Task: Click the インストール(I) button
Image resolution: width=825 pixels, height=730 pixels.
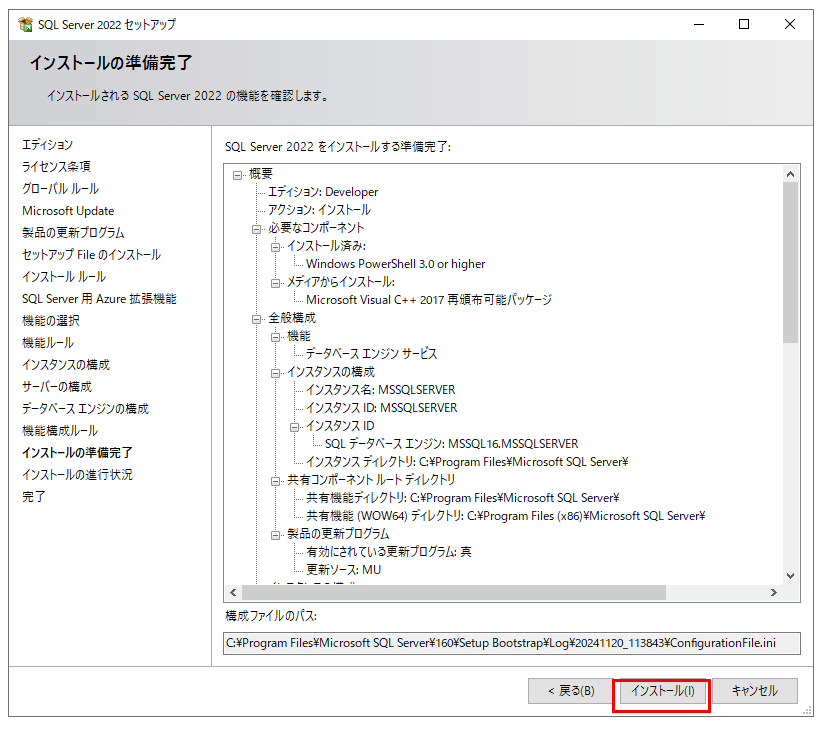Action: pos(662,691)
